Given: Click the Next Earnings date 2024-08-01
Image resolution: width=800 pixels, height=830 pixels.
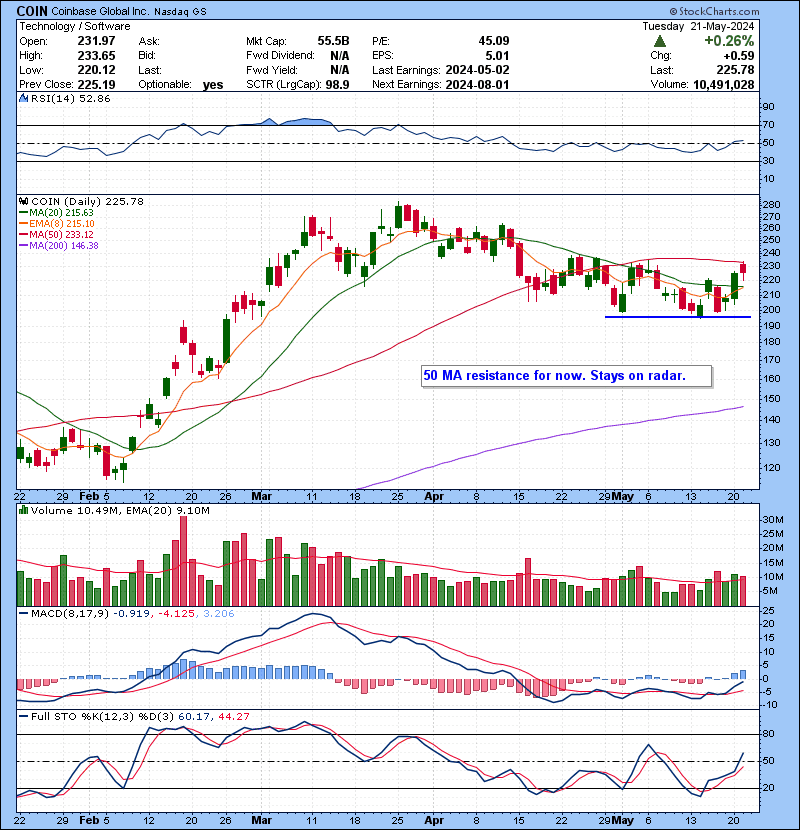Looking at the screenshot, I should [477, 84].
